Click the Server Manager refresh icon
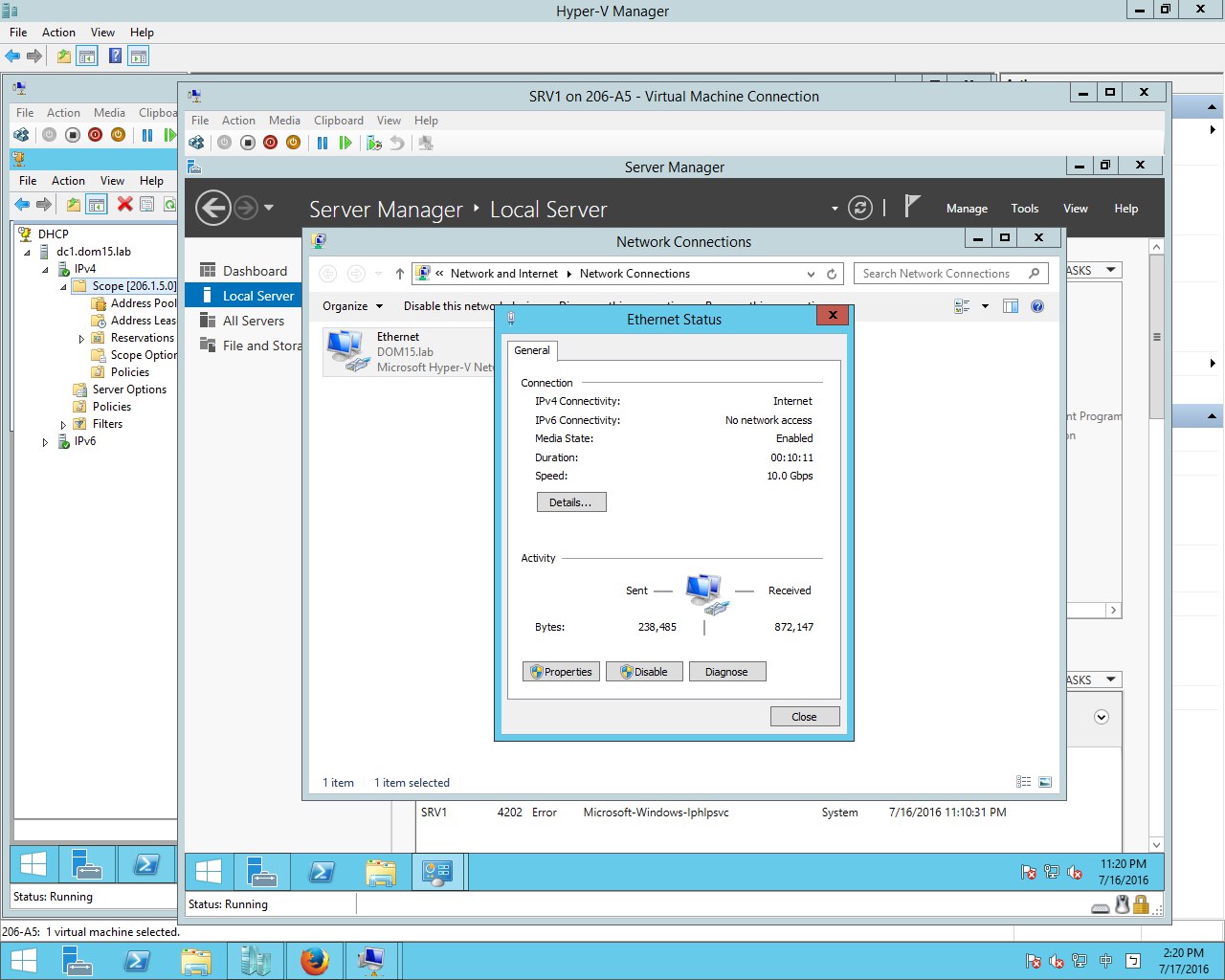The width and height of the screenshot is (1225, 980). pyautogui.click(x=860, y=208)
